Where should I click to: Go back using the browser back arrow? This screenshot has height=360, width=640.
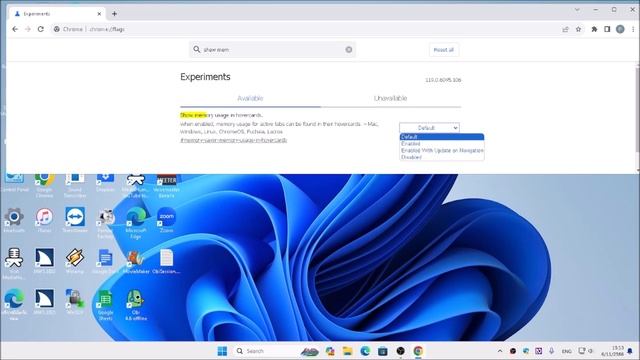pyautogui.click(x=15, y=29)
